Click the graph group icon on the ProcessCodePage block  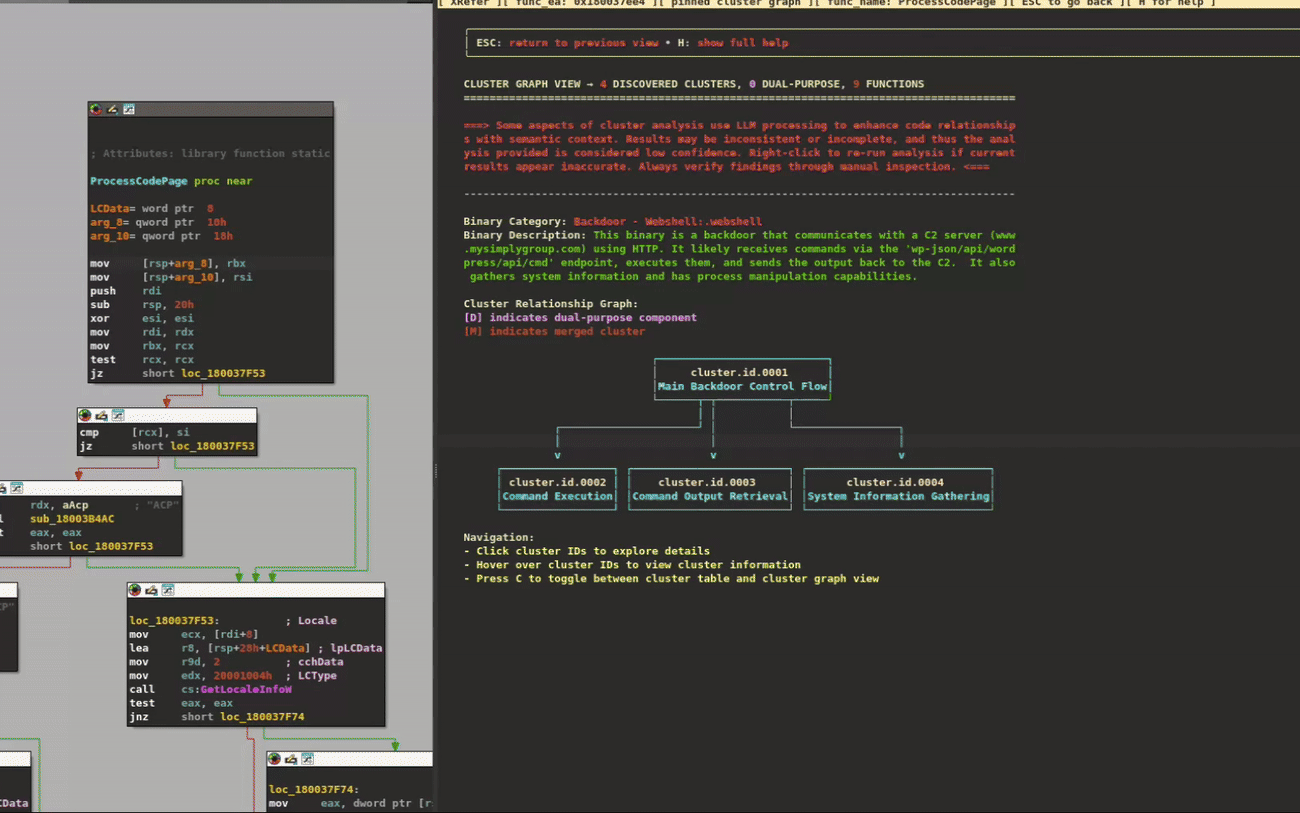coord(129,109)
